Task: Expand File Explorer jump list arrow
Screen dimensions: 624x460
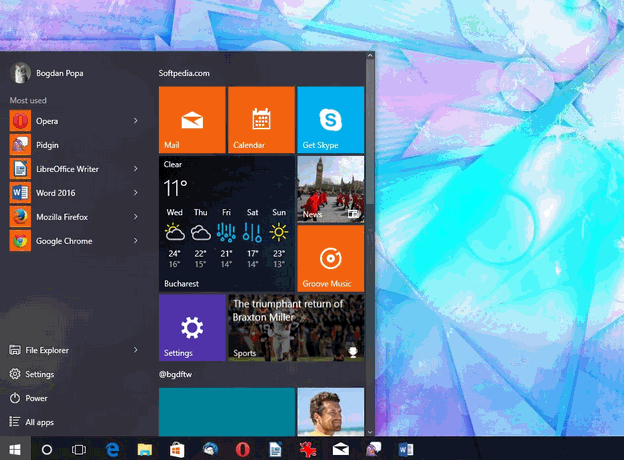Action: (136, 350)
